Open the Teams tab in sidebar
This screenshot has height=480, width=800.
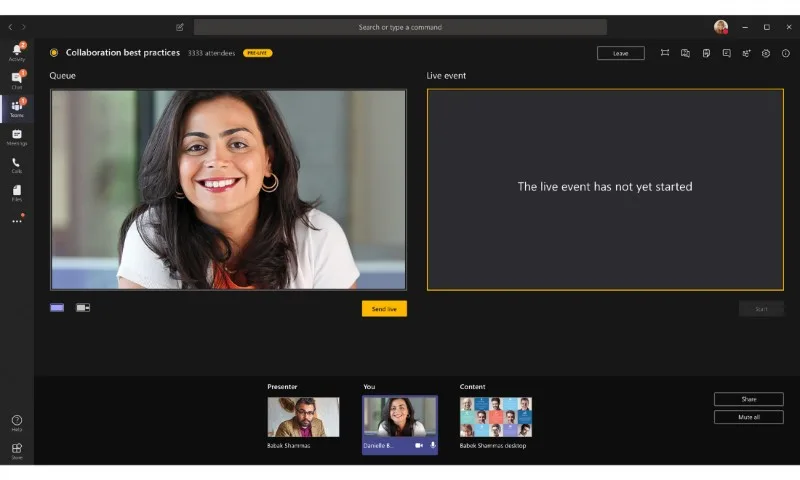point(17,109)
